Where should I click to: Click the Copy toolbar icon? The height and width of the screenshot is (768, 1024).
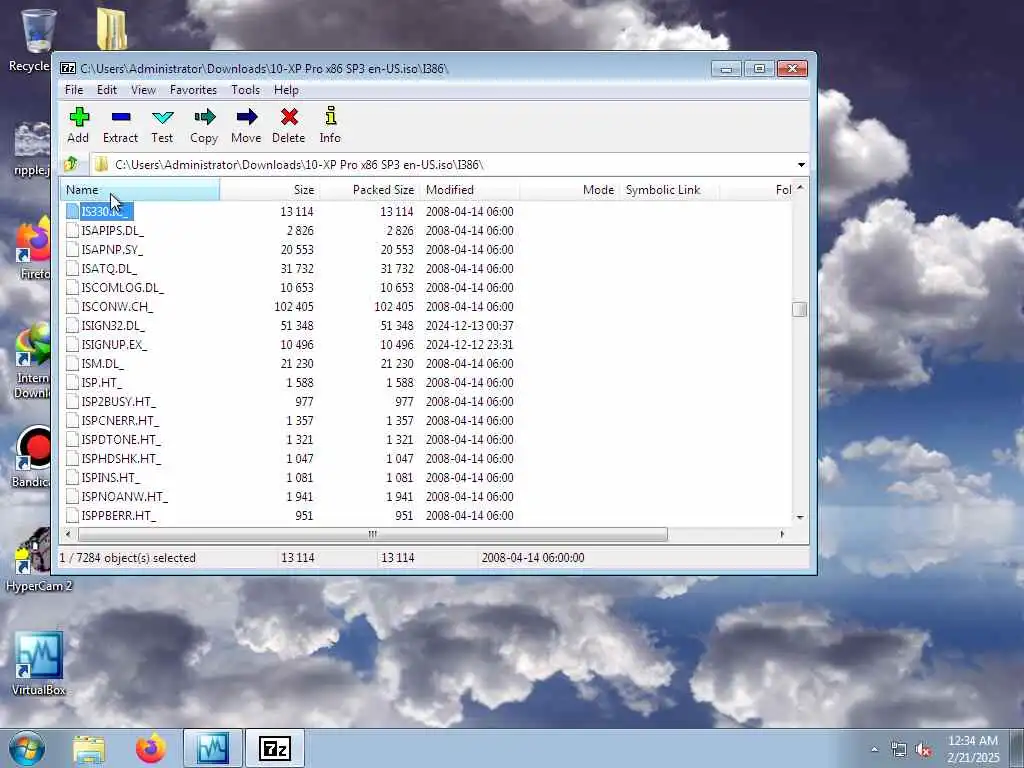pyautogui.click(x=204, y=117)
